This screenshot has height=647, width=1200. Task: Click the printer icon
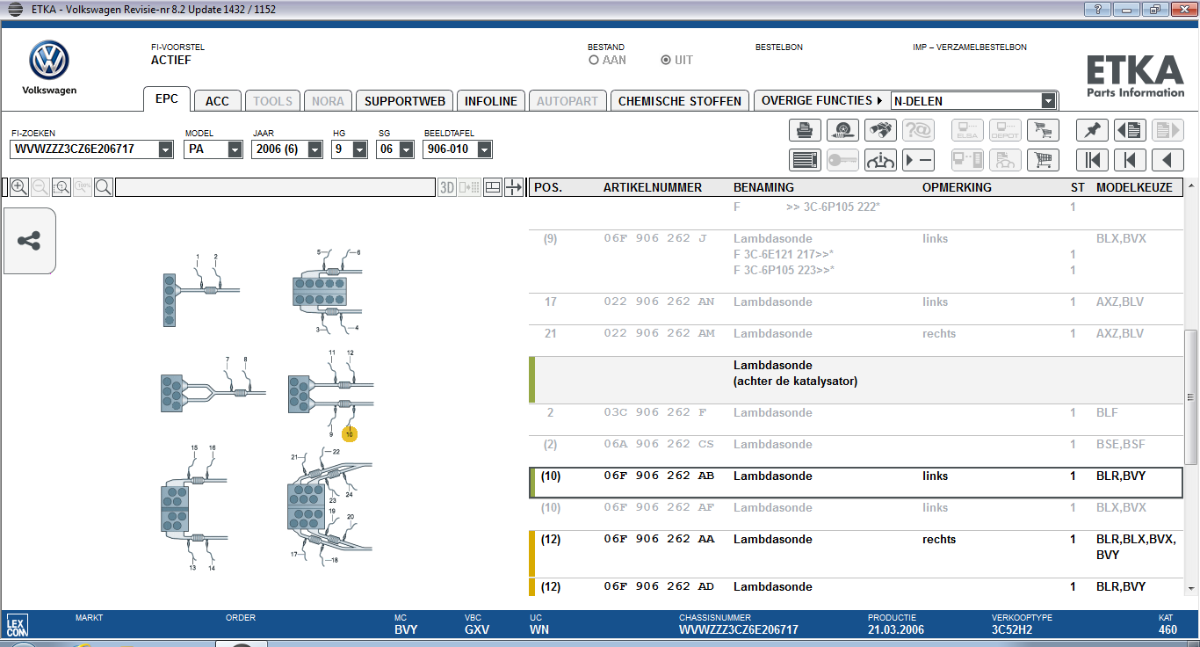(x=805, y=130)
